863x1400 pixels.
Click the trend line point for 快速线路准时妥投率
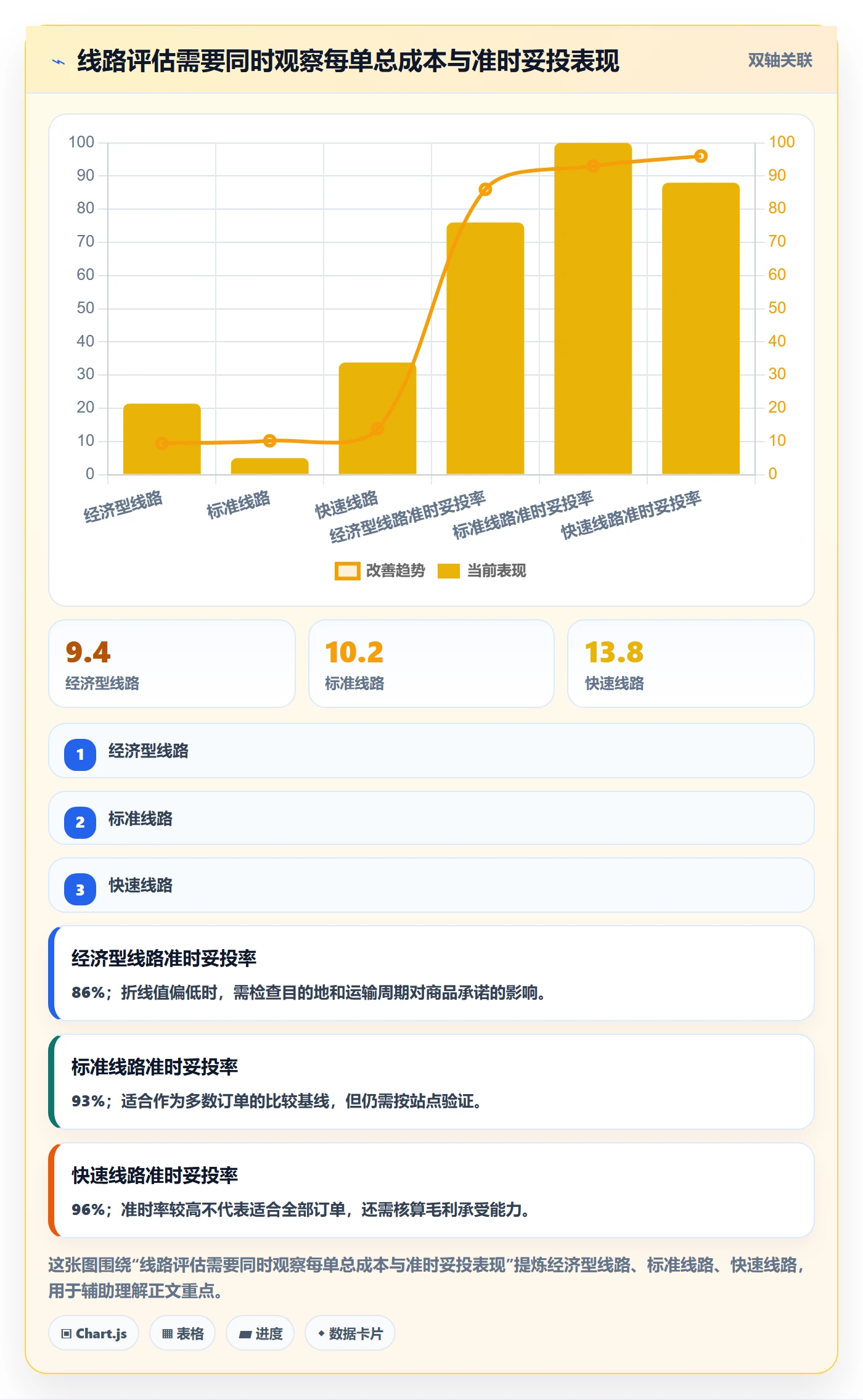coord(701,156)
